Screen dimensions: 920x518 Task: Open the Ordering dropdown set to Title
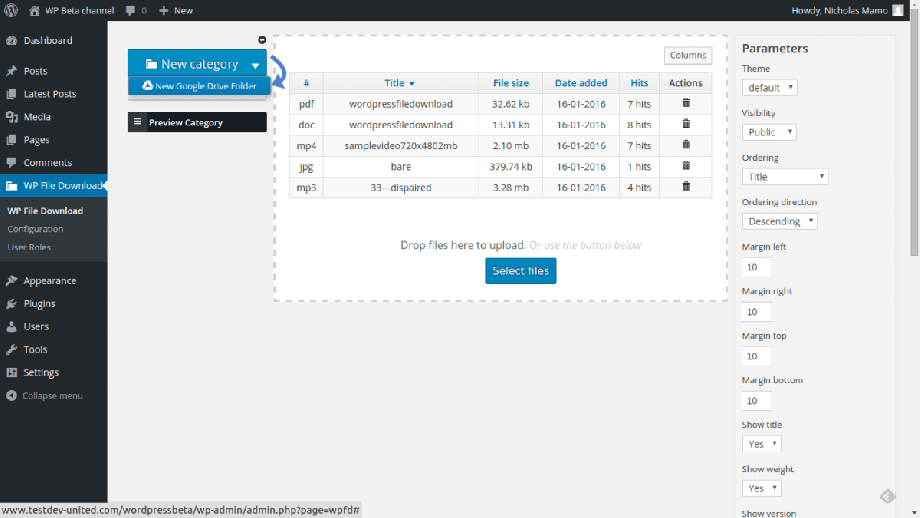point(785,177)
